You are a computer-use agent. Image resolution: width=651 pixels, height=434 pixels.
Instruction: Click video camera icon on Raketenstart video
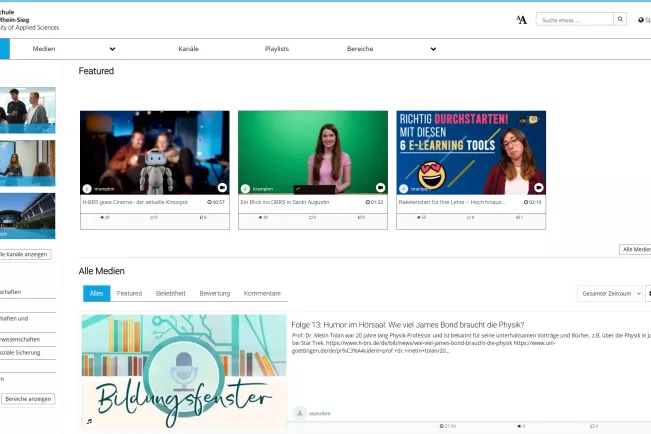click(538, 187)
